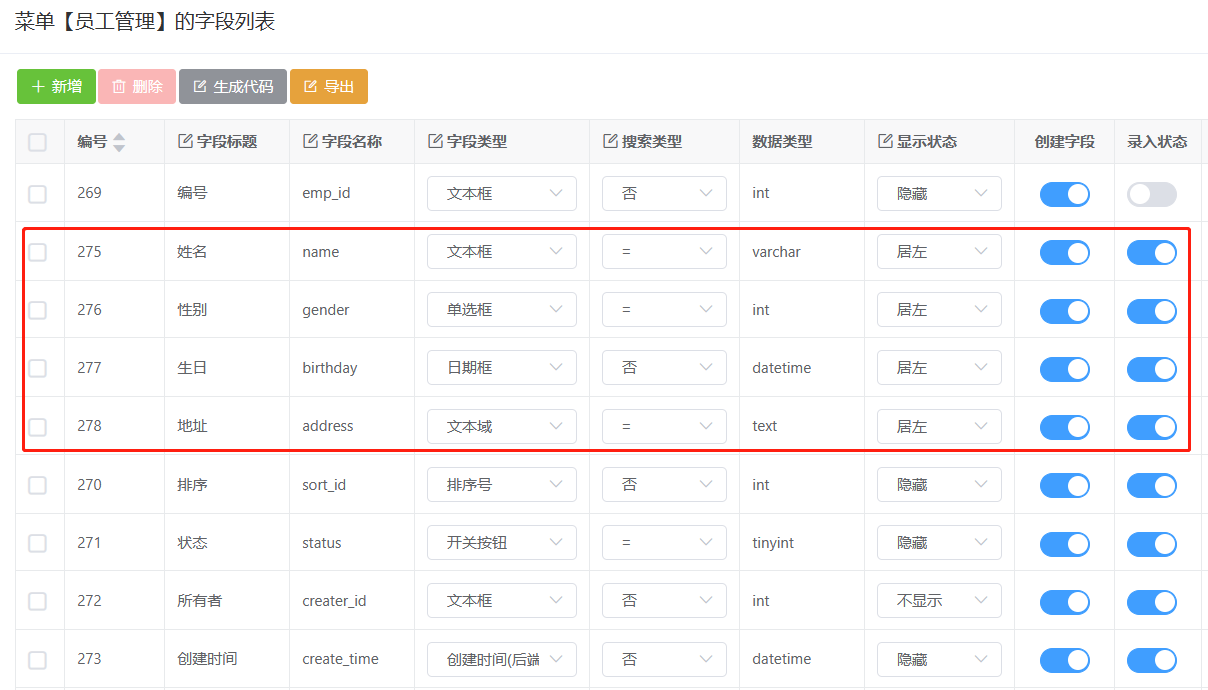The image size is (1208, 690).
Task: Expand 搜索类型 dropdown for status row
Action: point(664,543)
